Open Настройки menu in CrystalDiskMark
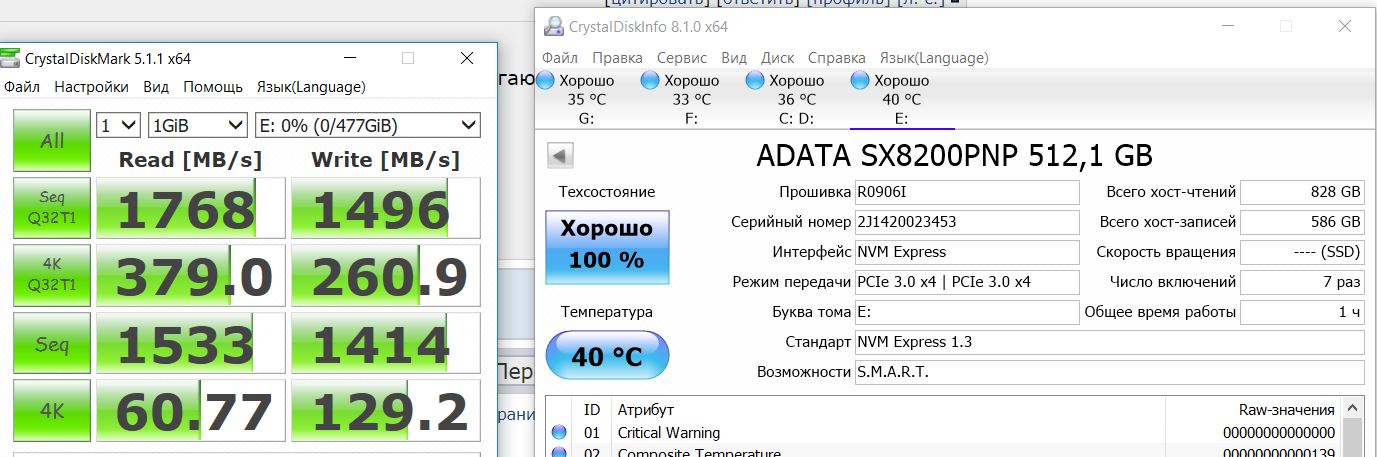Screen dimensions: 1377x457 [x=91, y=87]
